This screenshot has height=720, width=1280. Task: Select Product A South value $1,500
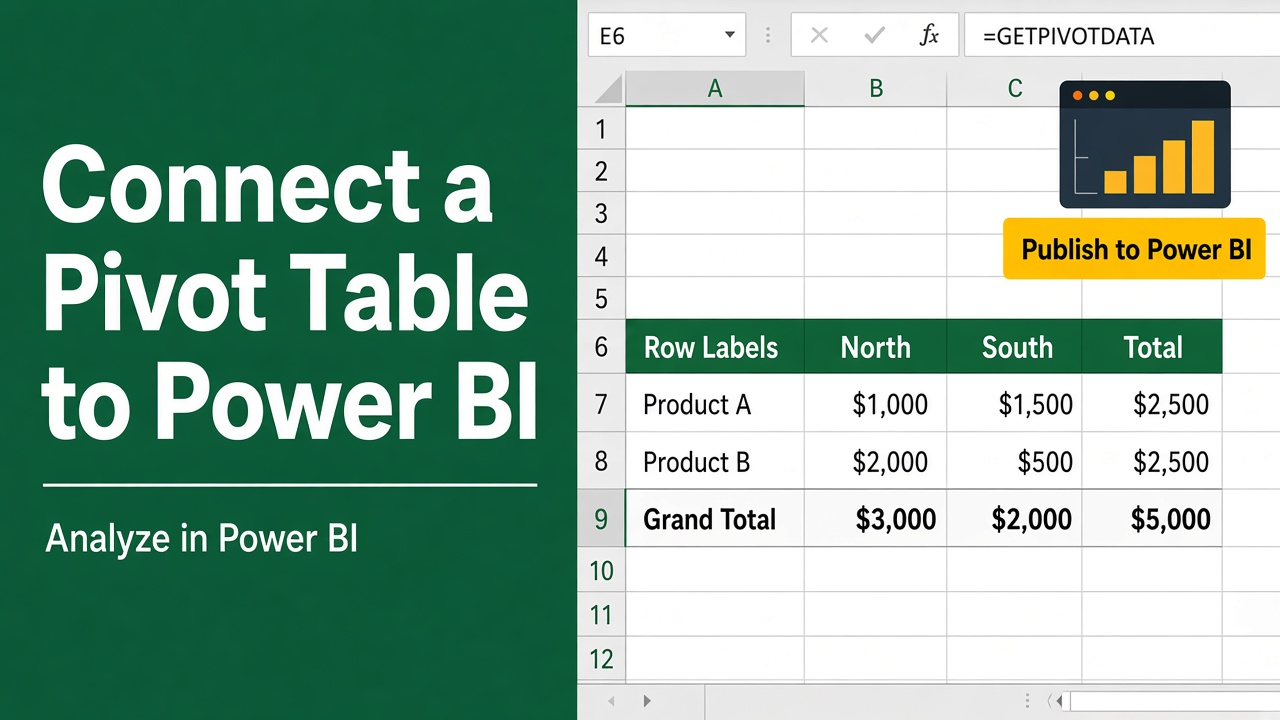click(1014, 404)
